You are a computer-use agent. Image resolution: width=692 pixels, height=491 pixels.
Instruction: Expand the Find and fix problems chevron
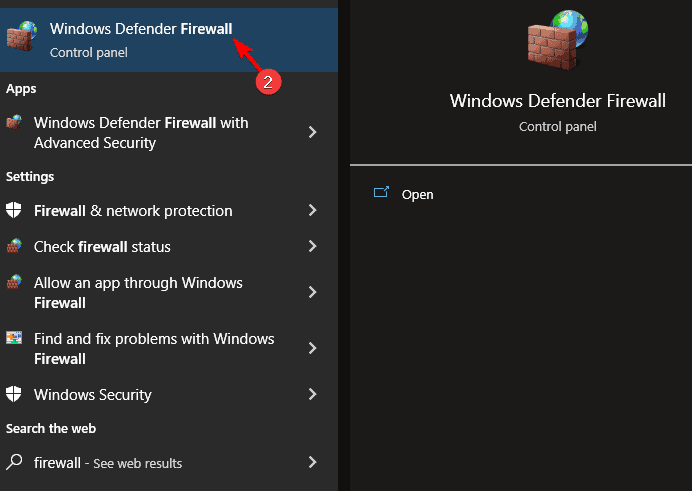[x=313, y=348]
